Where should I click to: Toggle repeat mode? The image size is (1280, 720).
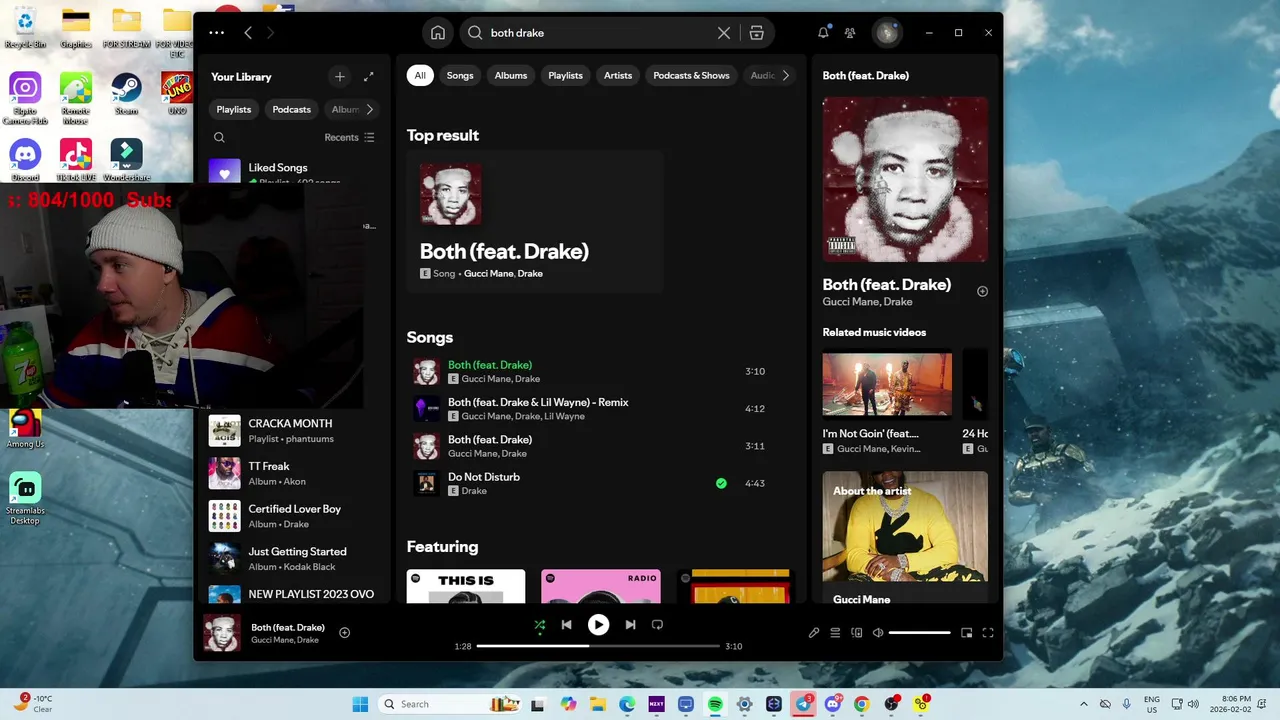pos(657,625)
